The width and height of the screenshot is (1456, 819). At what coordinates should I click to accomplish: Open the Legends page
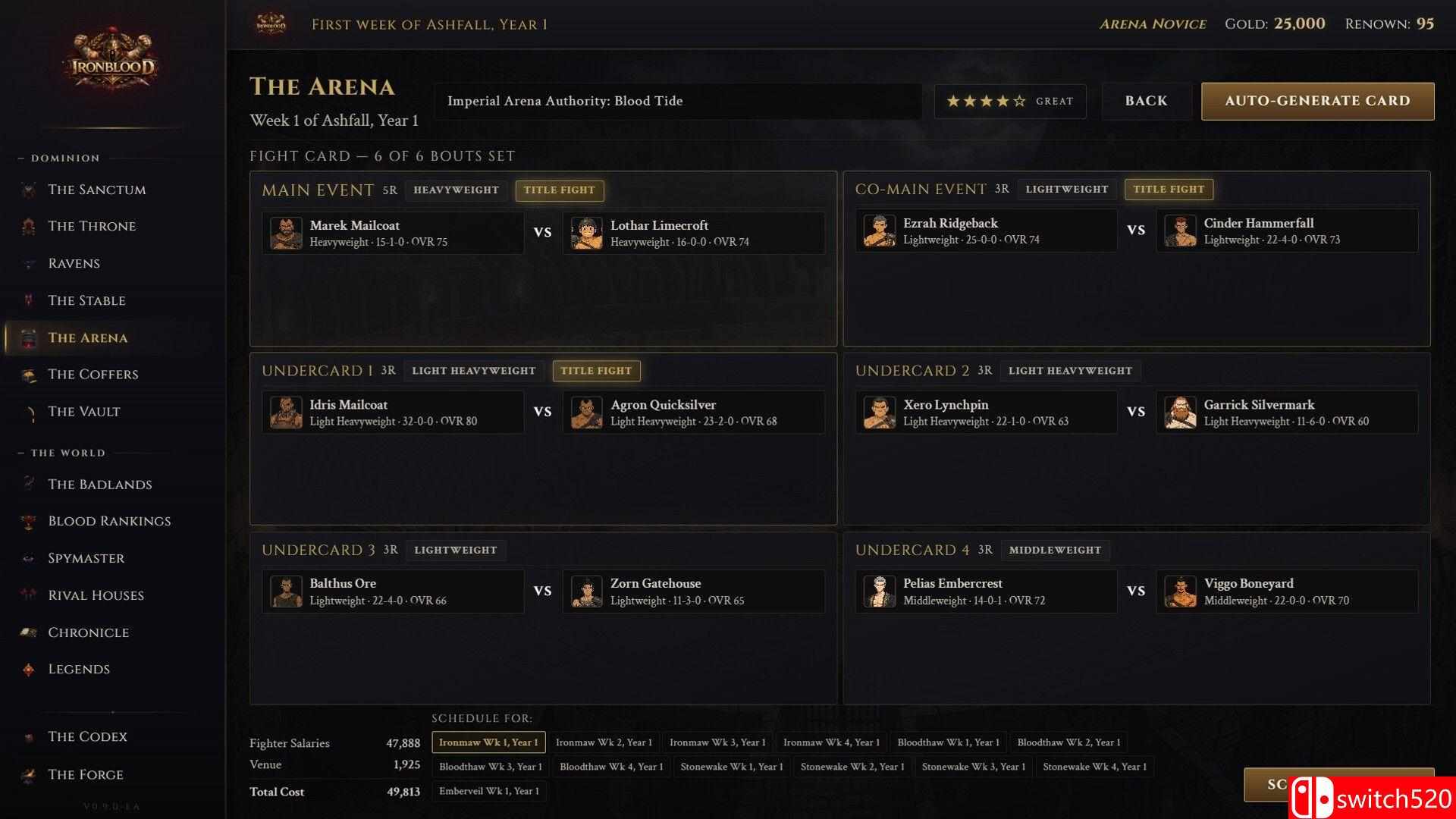point(114,669)
